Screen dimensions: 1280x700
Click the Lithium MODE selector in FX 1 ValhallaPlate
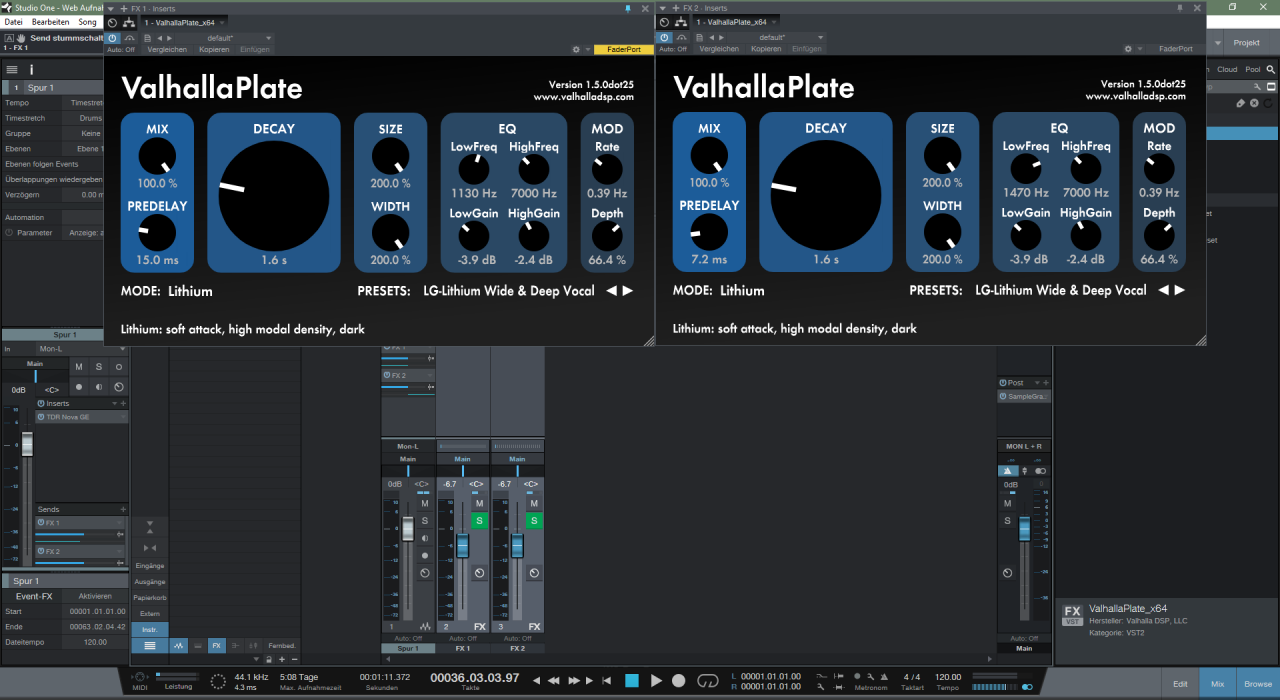[190, 291]
